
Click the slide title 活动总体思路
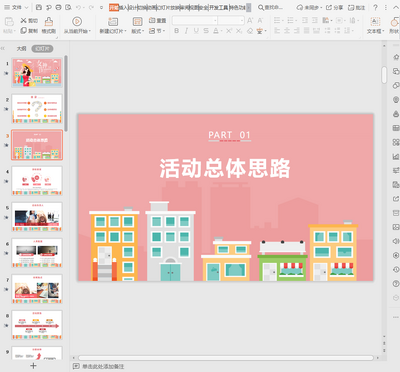tap(225, 168)
